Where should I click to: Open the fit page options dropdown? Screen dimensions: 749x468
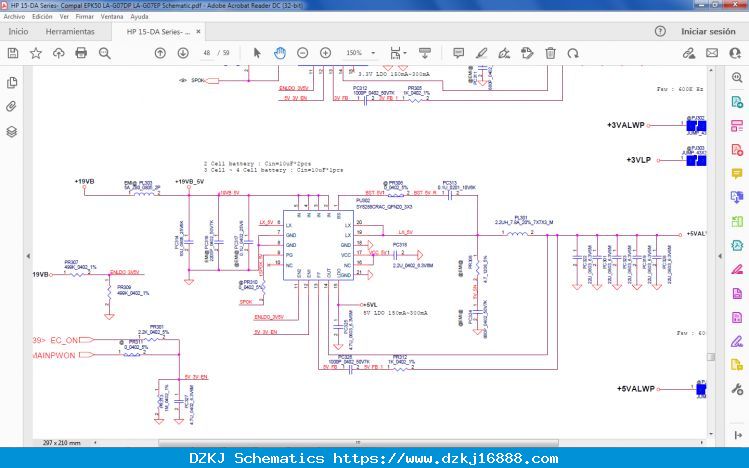click(x=398, y=53)
